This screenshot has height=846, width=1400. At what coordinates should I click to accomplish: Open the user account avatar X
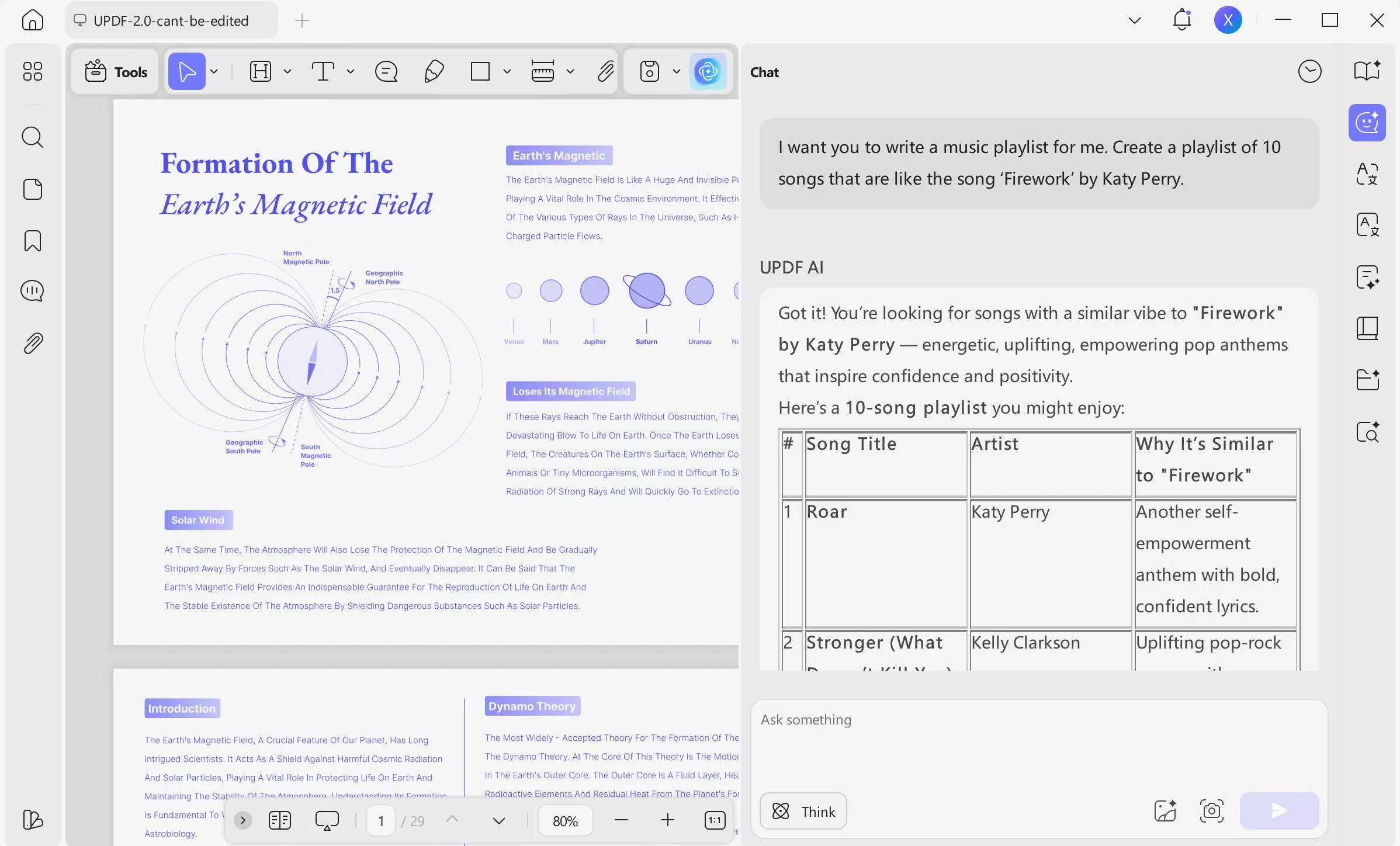click(1228, 20)
